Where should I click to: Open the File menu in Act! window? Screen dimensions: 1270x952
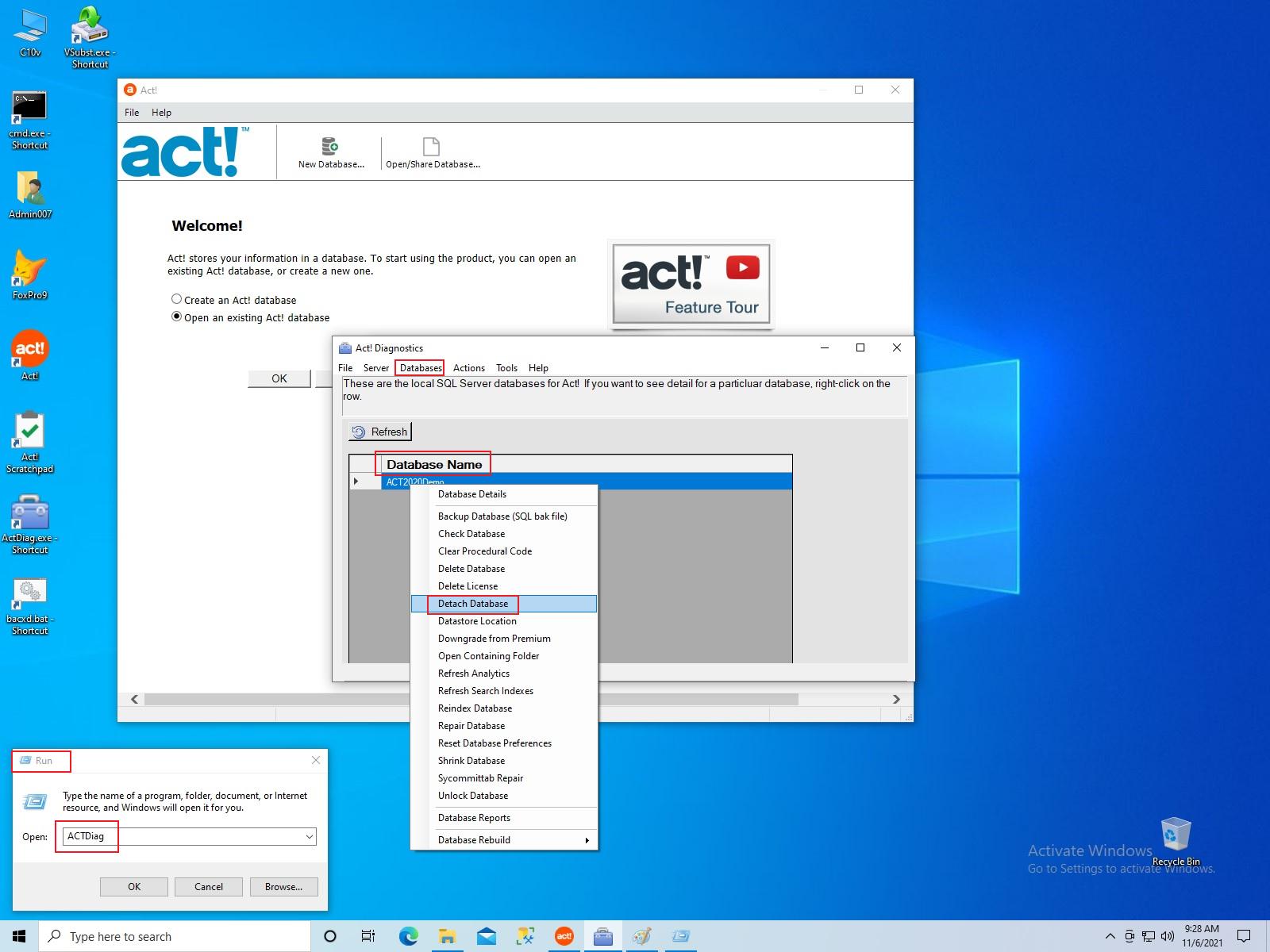[x=132, y=113]
